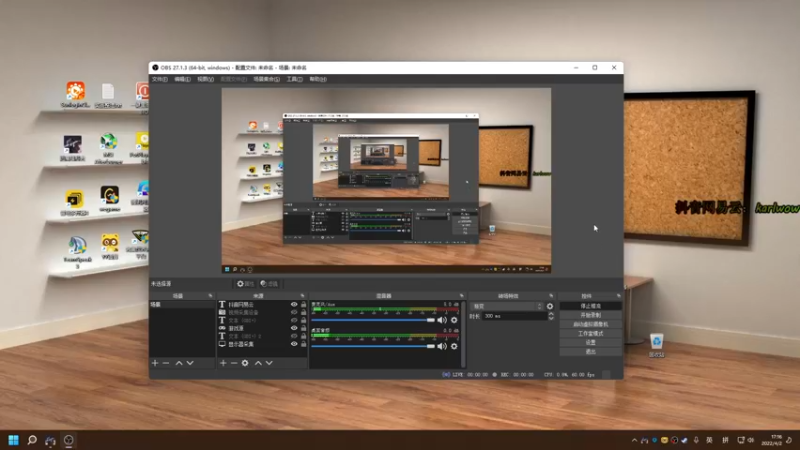Open mic audio settings gear in mixer
The height and width of the screenshot is (450, 800).
click(x=454, y=320)
